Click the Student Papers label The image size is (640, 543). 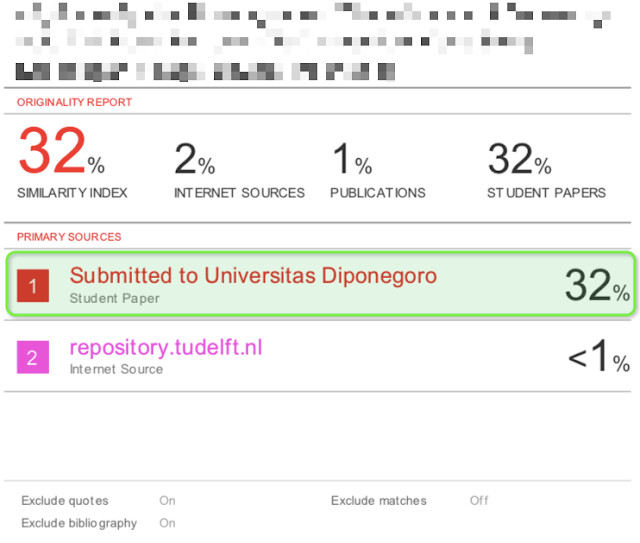point(546,193)
